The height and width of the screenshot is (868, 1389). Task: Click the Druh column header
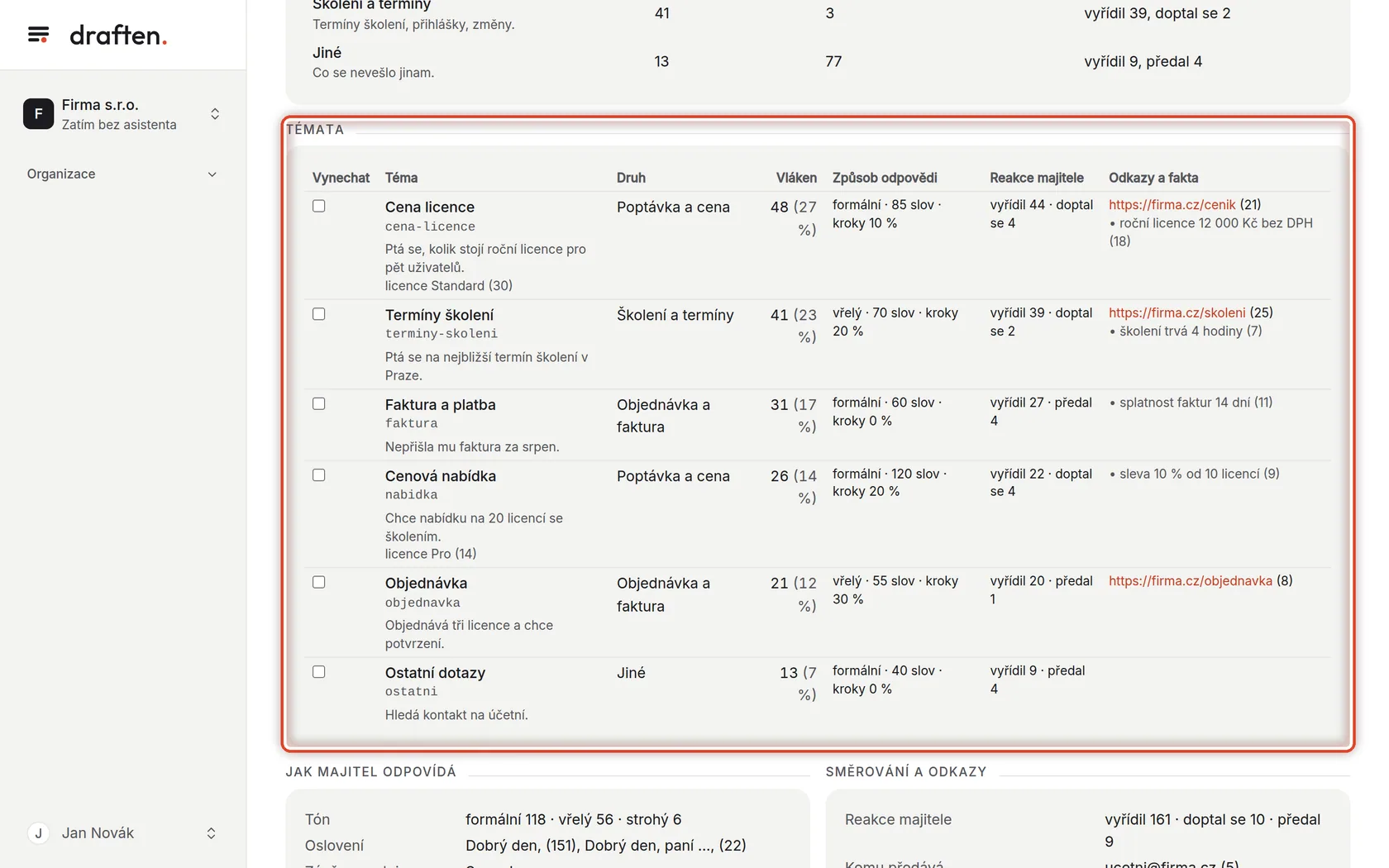coord(631,178)
